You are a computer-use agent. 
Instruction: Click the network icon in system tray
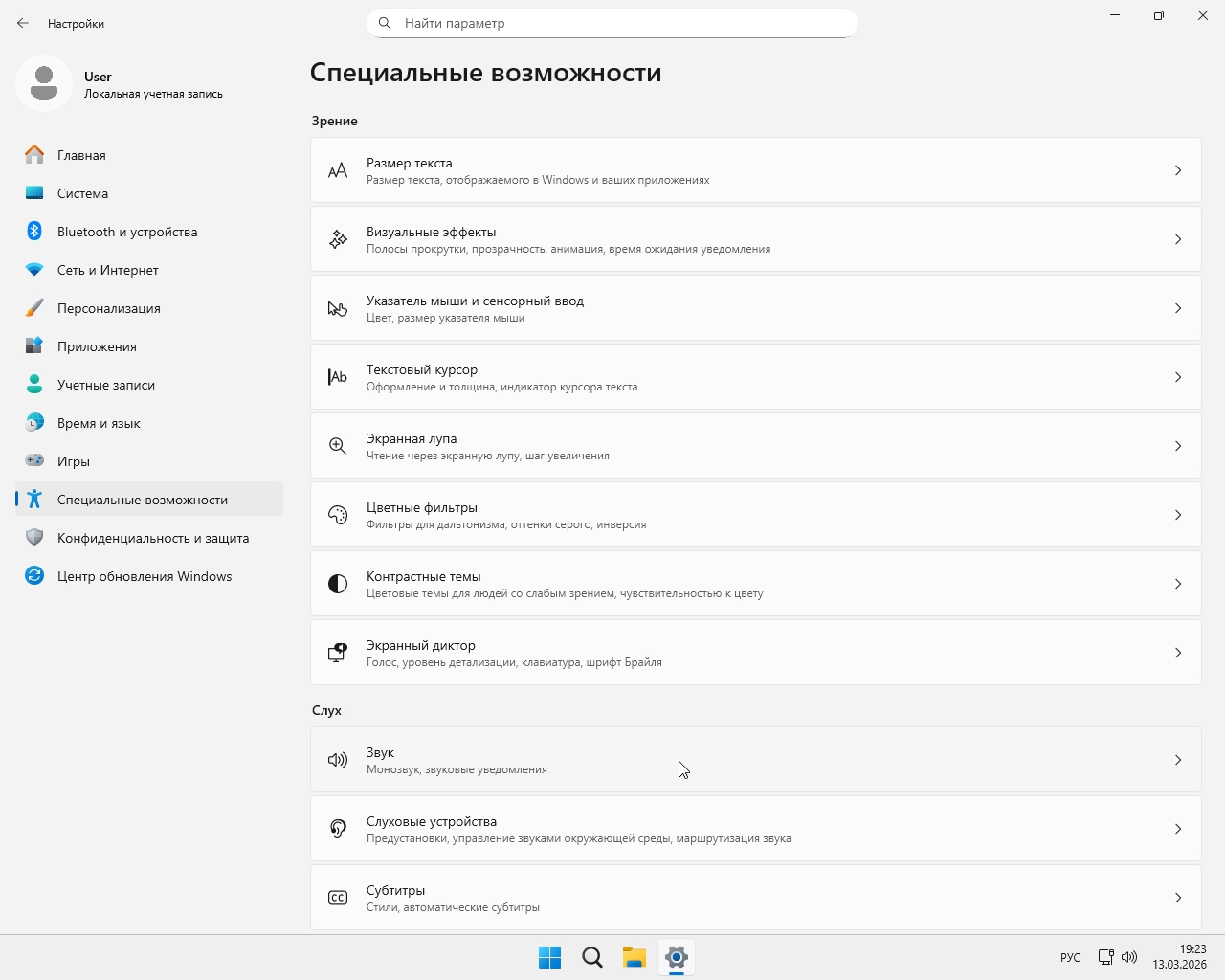click(1105, 957)
